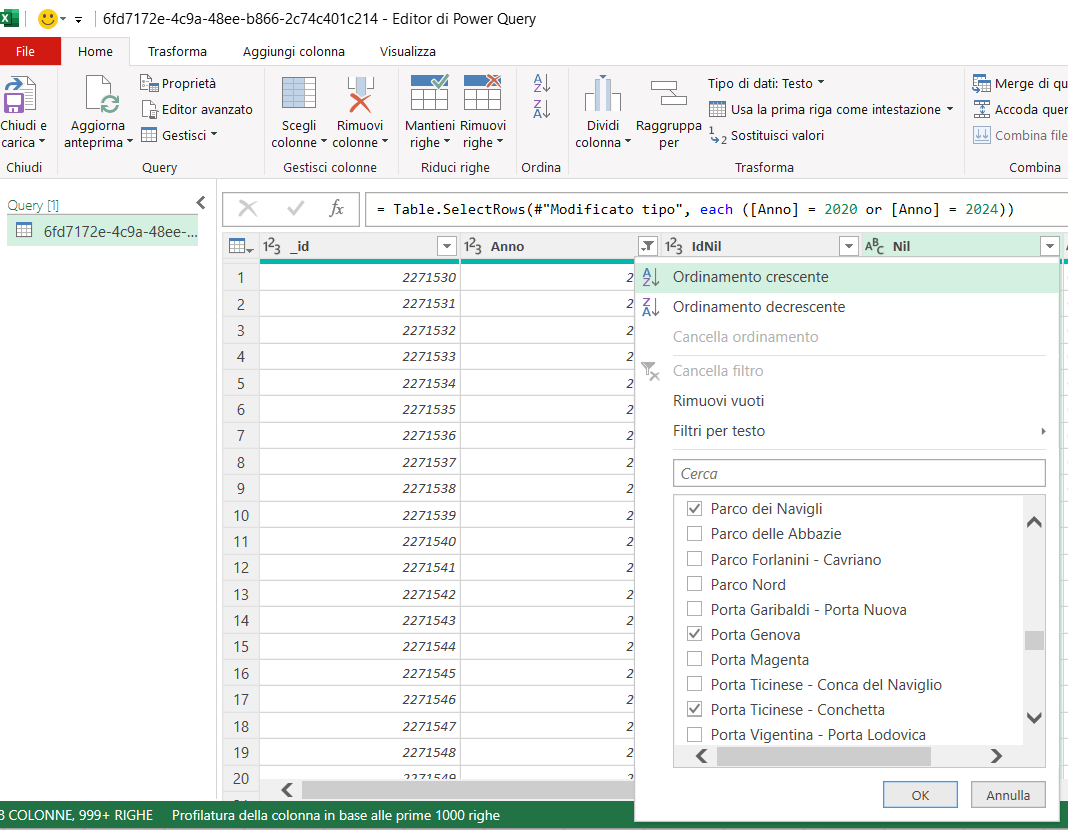Select Ordinamento decrescente menu option

point(758,307)
